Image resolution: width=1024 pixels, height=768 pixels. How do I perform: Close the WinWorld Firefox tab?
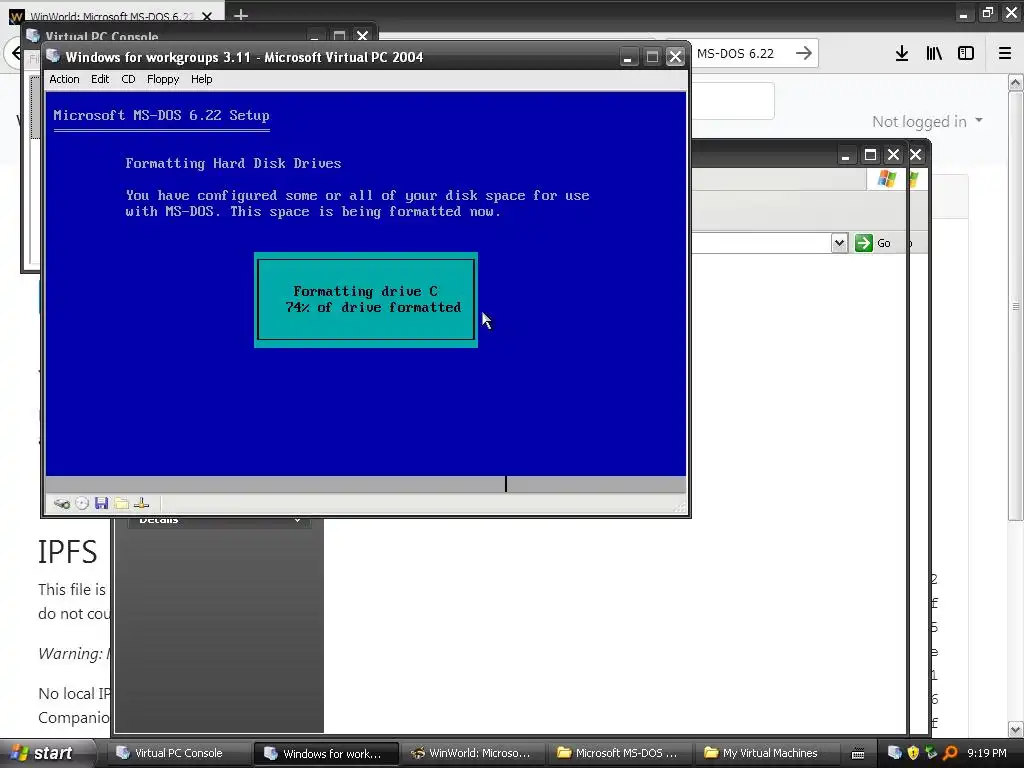click(x=207, y=16)
